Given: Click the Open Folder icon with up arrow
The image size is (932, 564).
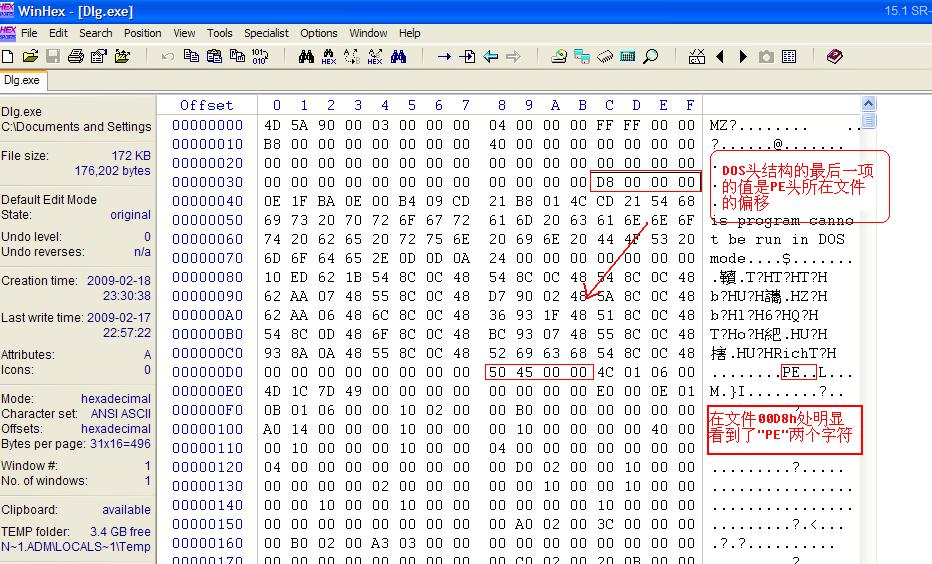Looking at the screenshot, I should (122, 56).
